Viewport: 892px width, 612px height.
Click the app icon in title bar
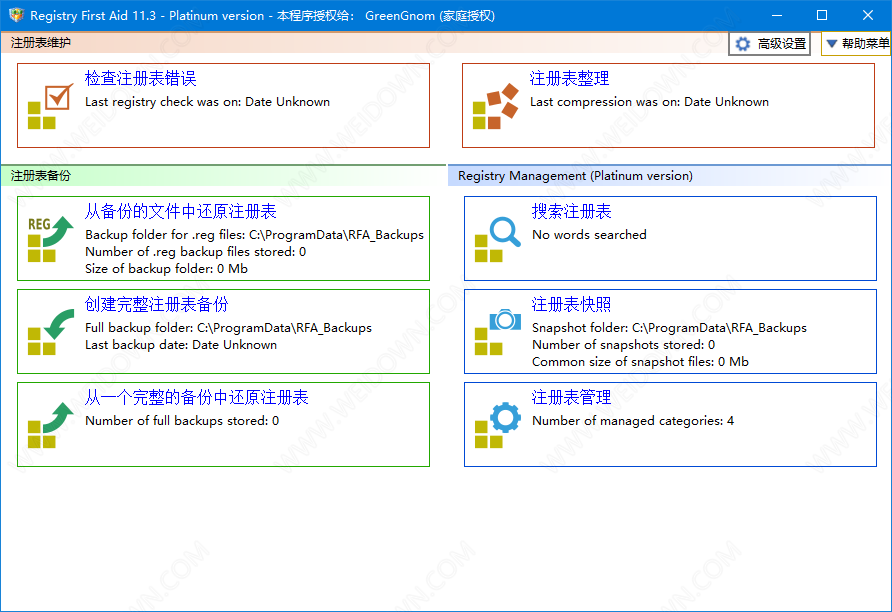click(16, 15)
